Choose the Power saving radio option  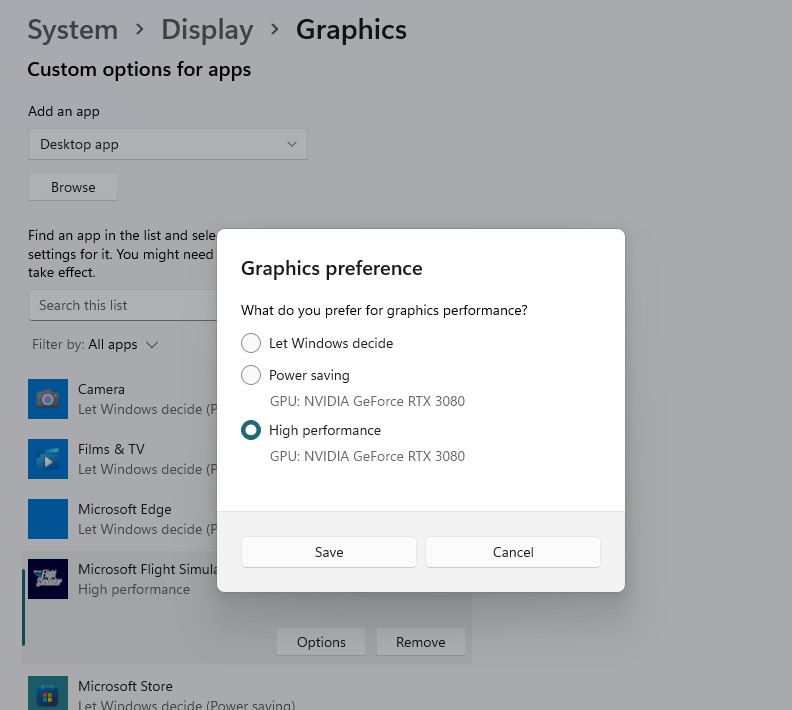click(x=251, y=375)
